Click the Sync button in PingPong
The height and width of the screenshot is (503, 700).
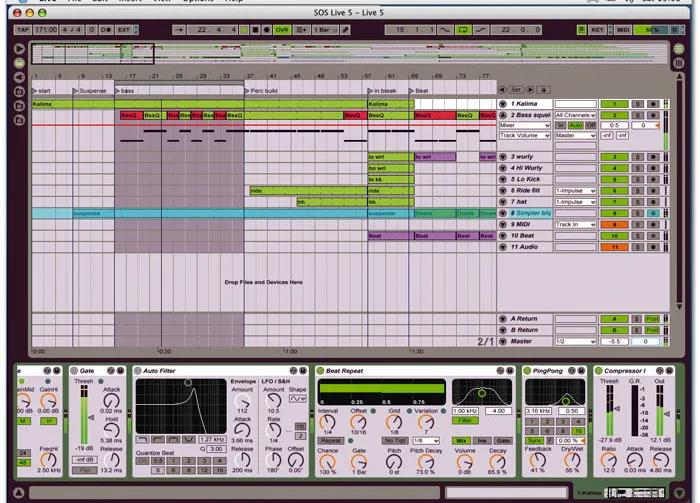click(x=534, y=441)
